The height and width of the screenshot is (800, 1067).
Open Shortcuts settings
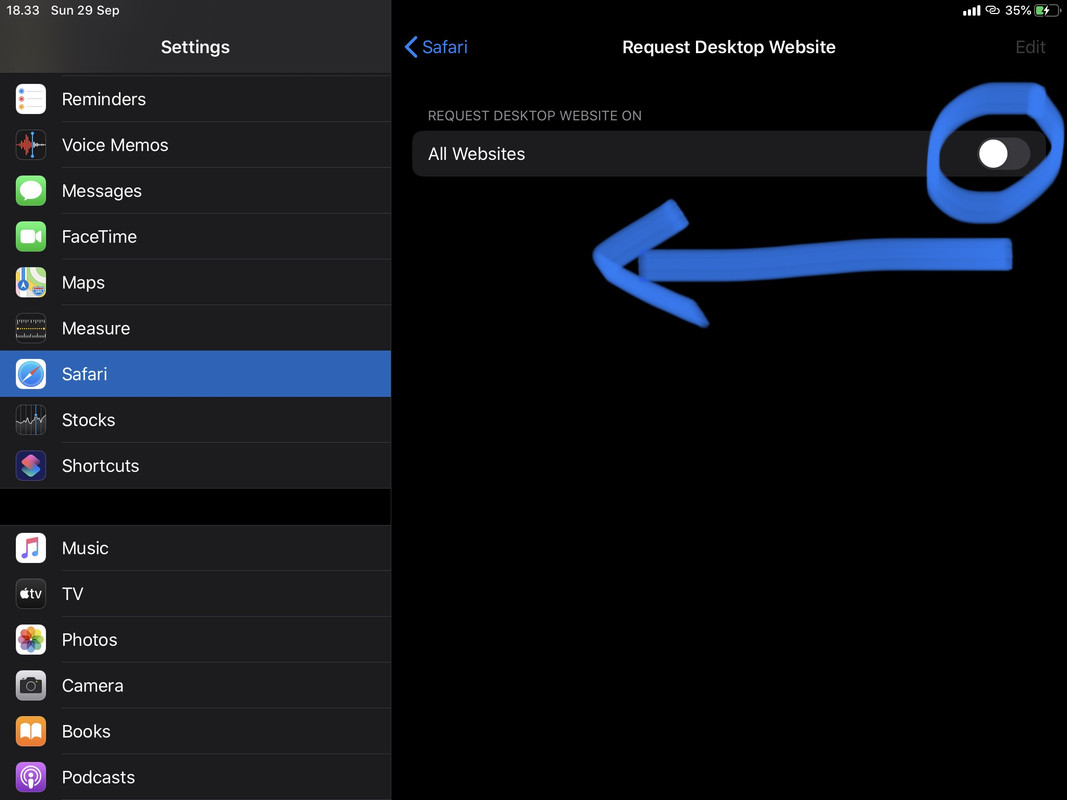(195, 465)
